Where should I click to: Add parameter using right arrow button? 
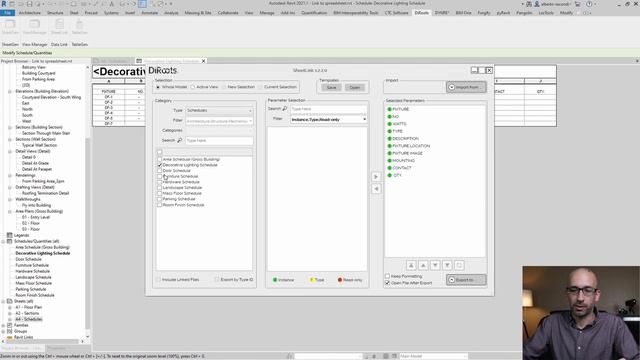pos(376,177)
